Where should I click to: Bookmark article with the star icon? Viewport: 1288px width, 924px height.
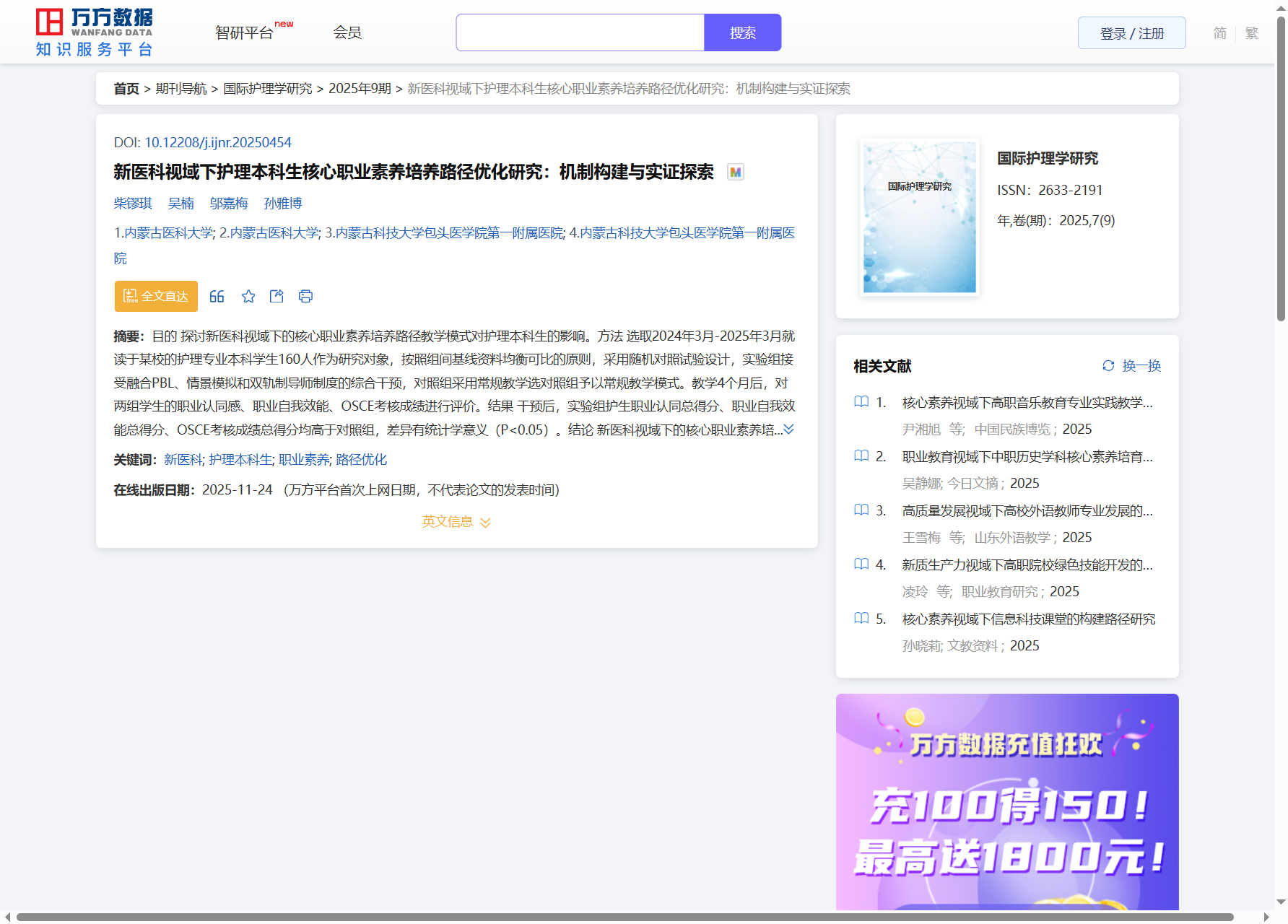[248, 297]
